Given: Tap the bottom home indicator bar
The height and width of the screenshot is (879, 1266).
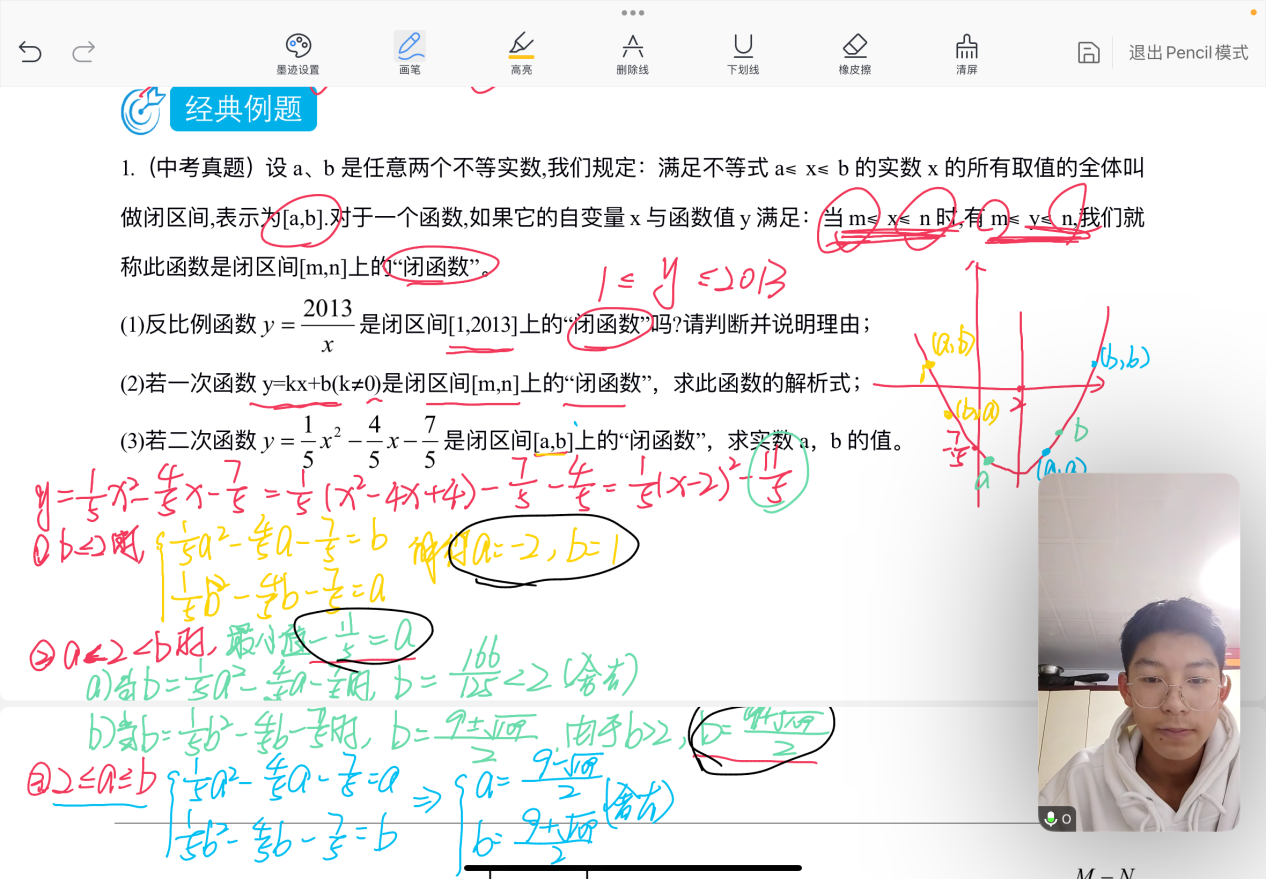Looking at the screenshot, I should coord(633,867).
